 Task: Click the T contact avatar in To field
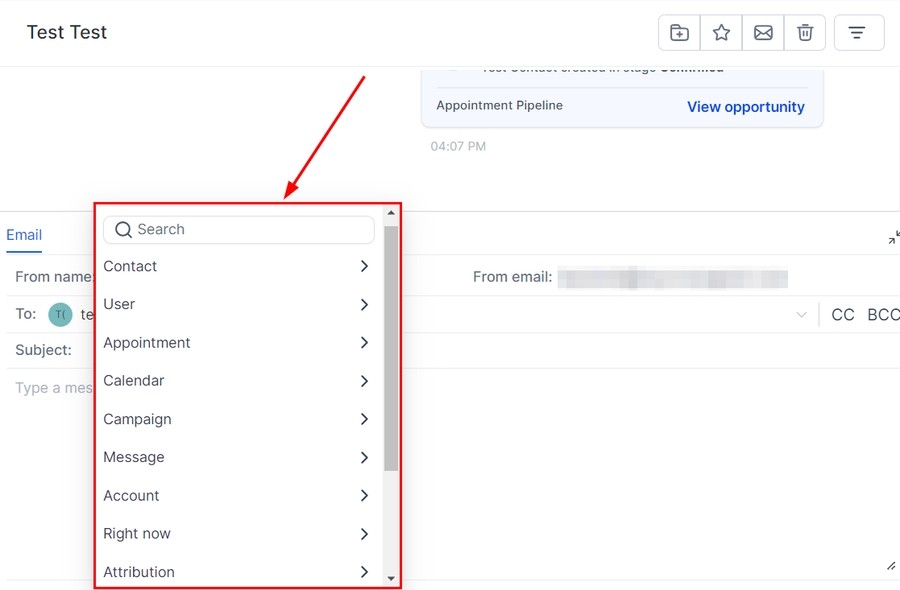coord(60,315)
